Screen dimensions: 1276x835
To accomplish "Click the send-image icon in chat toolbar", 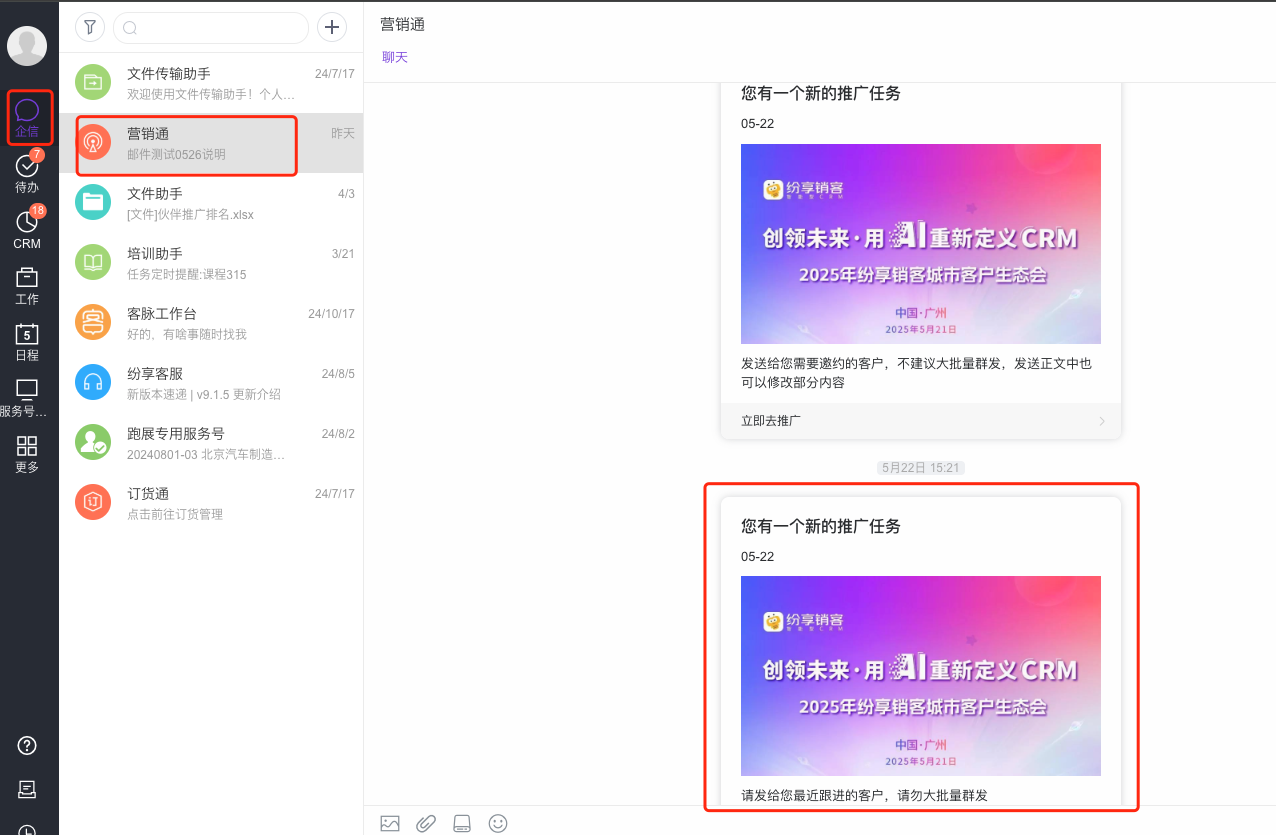I will [x=390, y=823].
